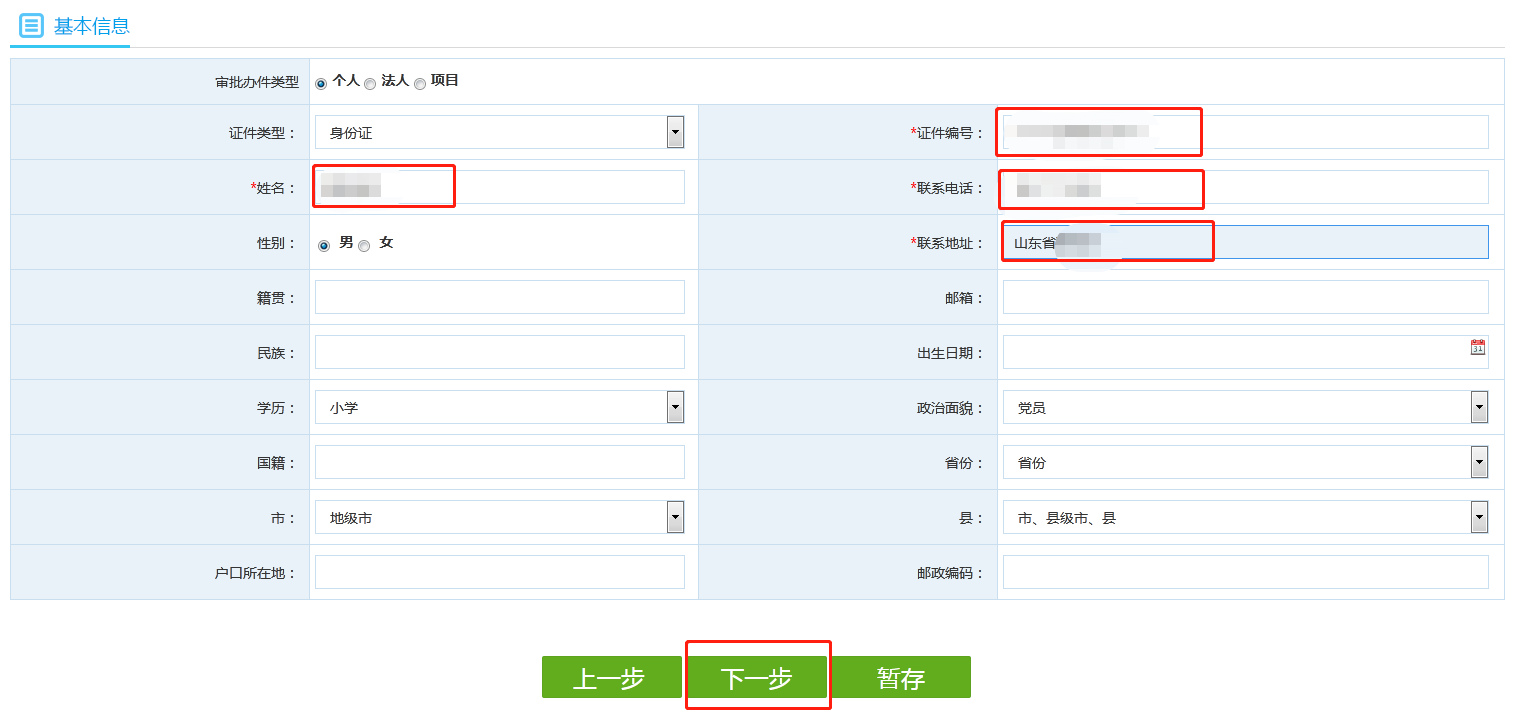Viewport: 1514px width, 714px height.
Task: Open the 市 dropdown showing 地级市
Action: pos(675,516)
